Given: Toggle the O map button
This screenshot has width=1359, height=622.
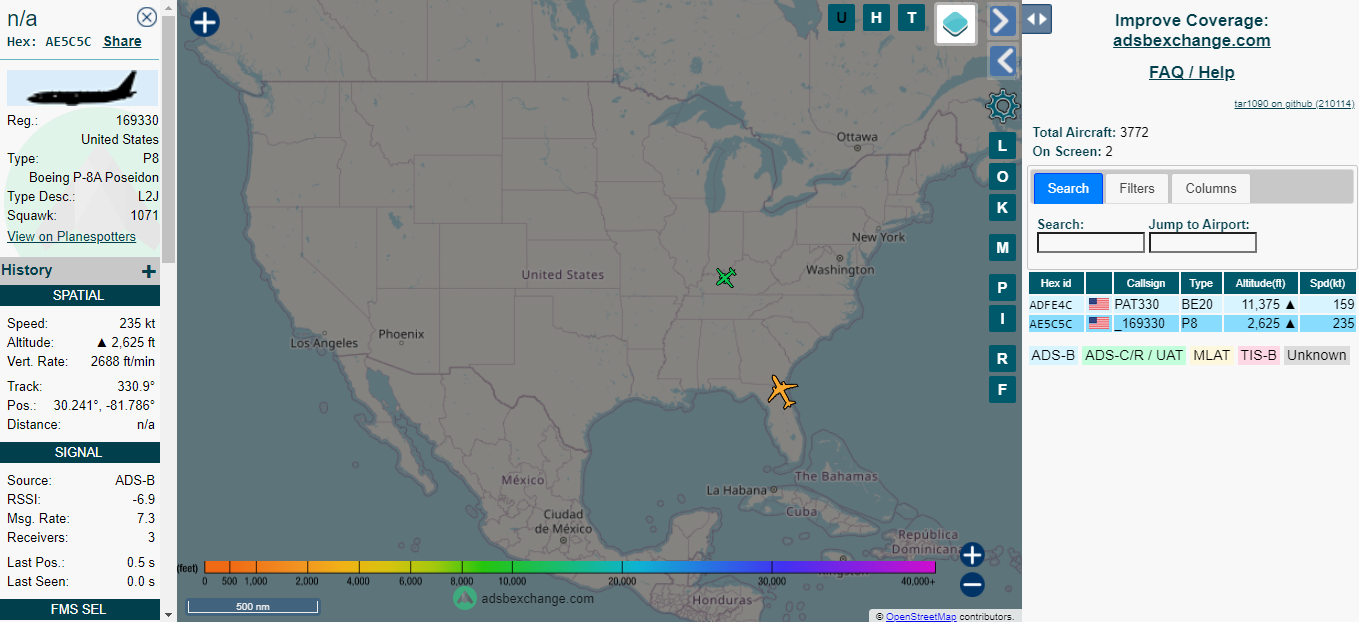Looking at the screenshot, I should [x=1003, y=177].
